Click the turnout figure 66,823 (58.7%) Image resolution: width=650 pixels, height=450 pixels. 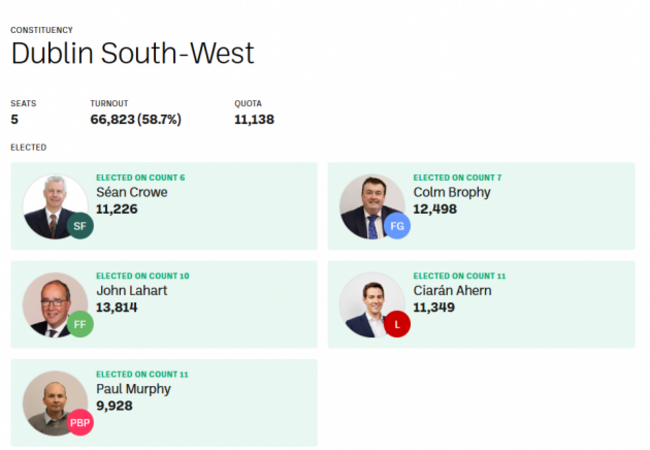(136, 119)
